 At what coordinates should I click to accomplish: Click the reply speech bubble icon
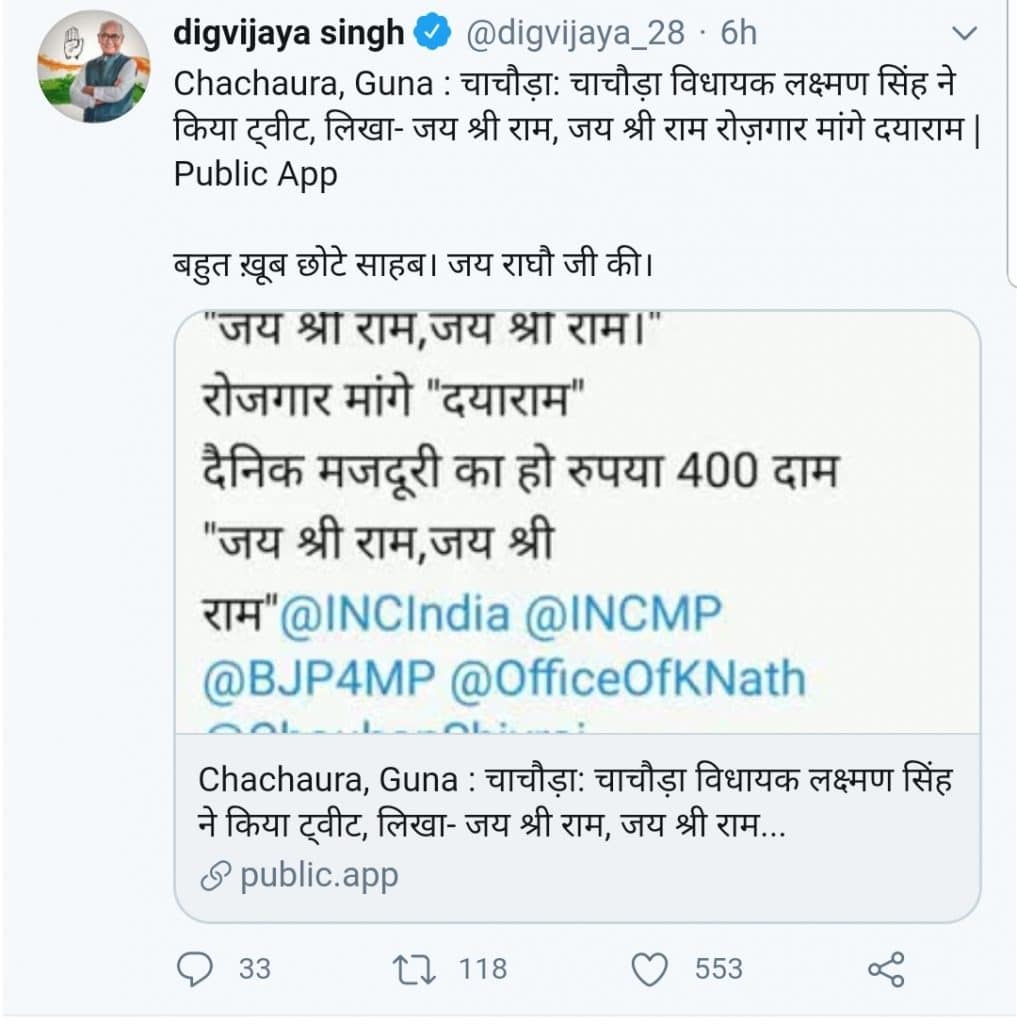point(196,968)
